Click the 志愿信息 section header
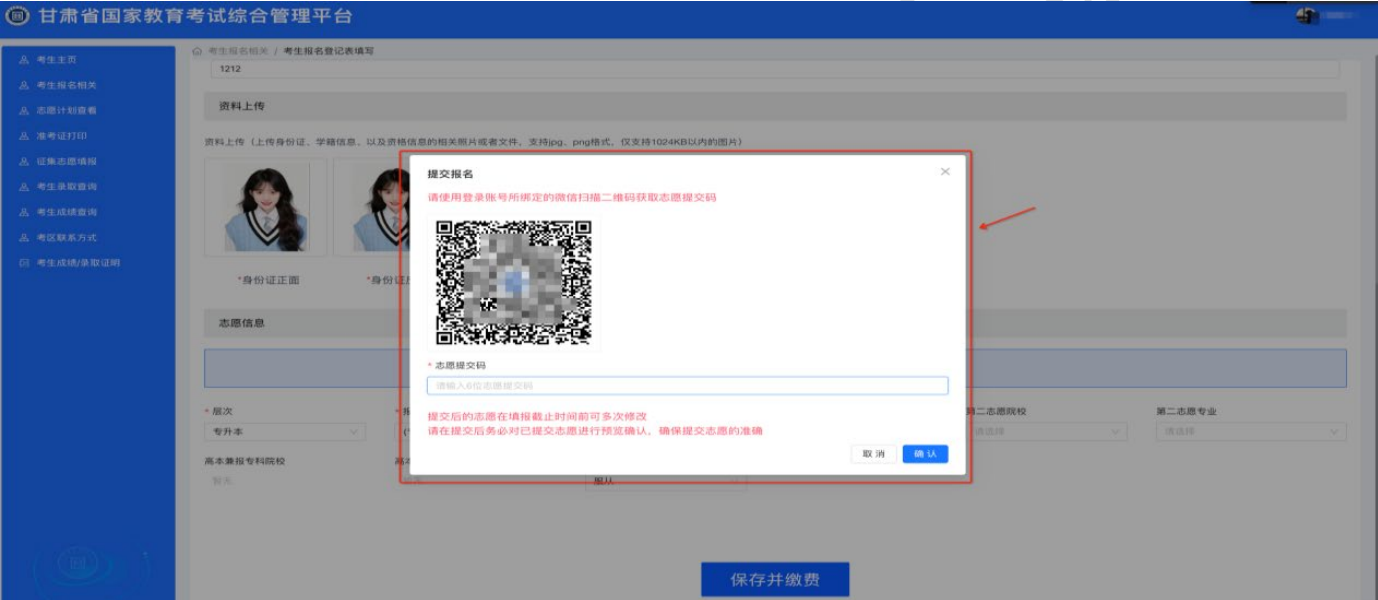This screenshot has height=600, width=1378. click(775, 323)
